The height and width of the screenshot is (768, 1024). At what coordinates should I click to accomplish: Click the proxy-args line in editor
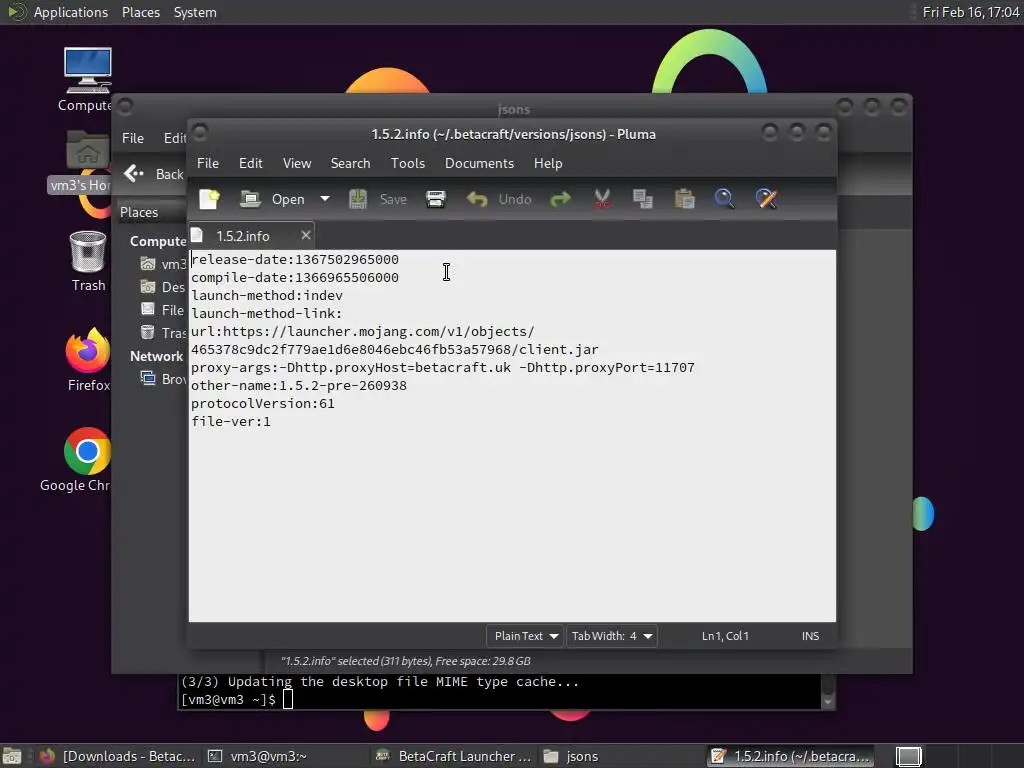[x=443, y=368]
